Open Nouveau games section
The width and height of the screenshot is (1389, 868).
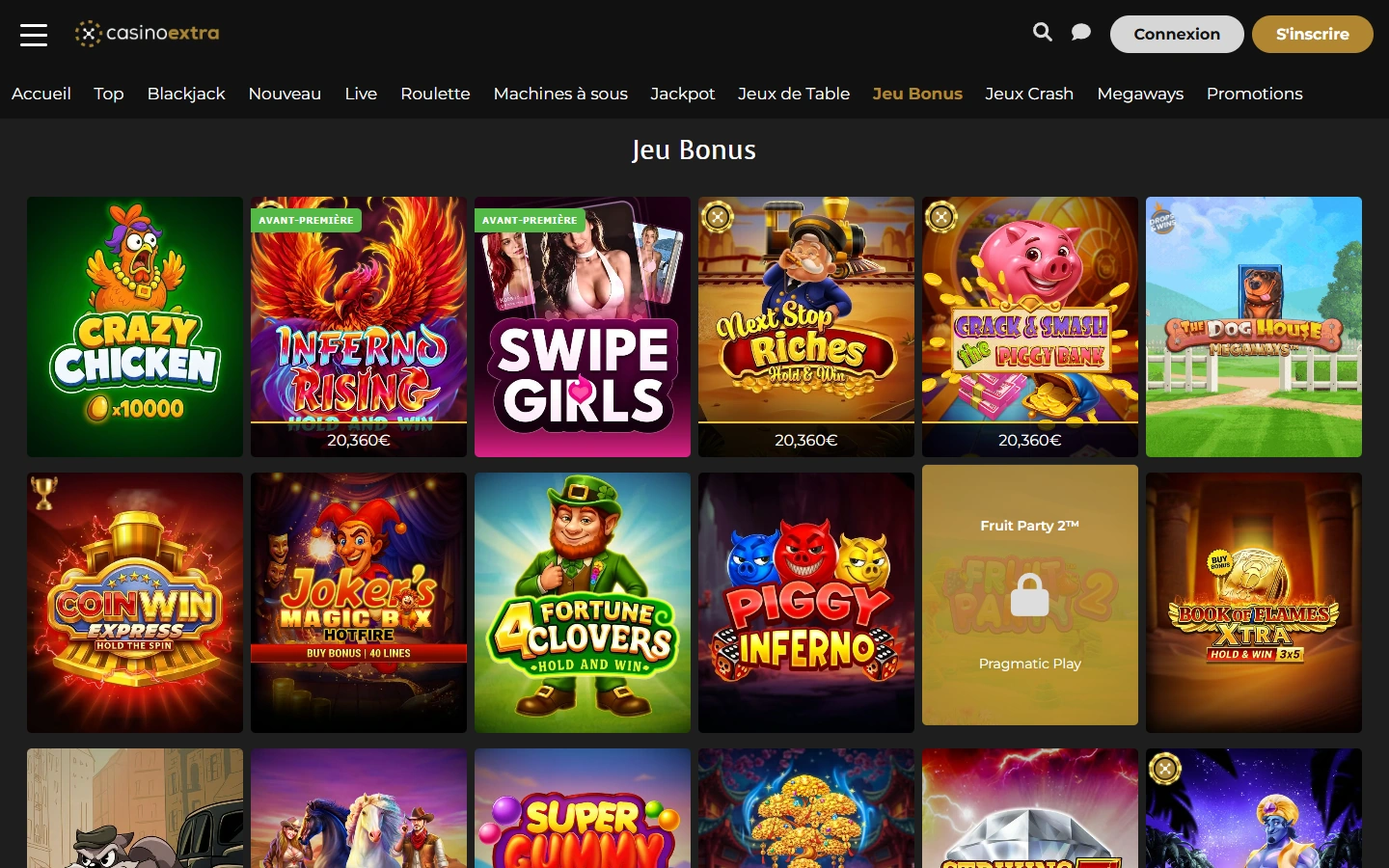point(285,94)
